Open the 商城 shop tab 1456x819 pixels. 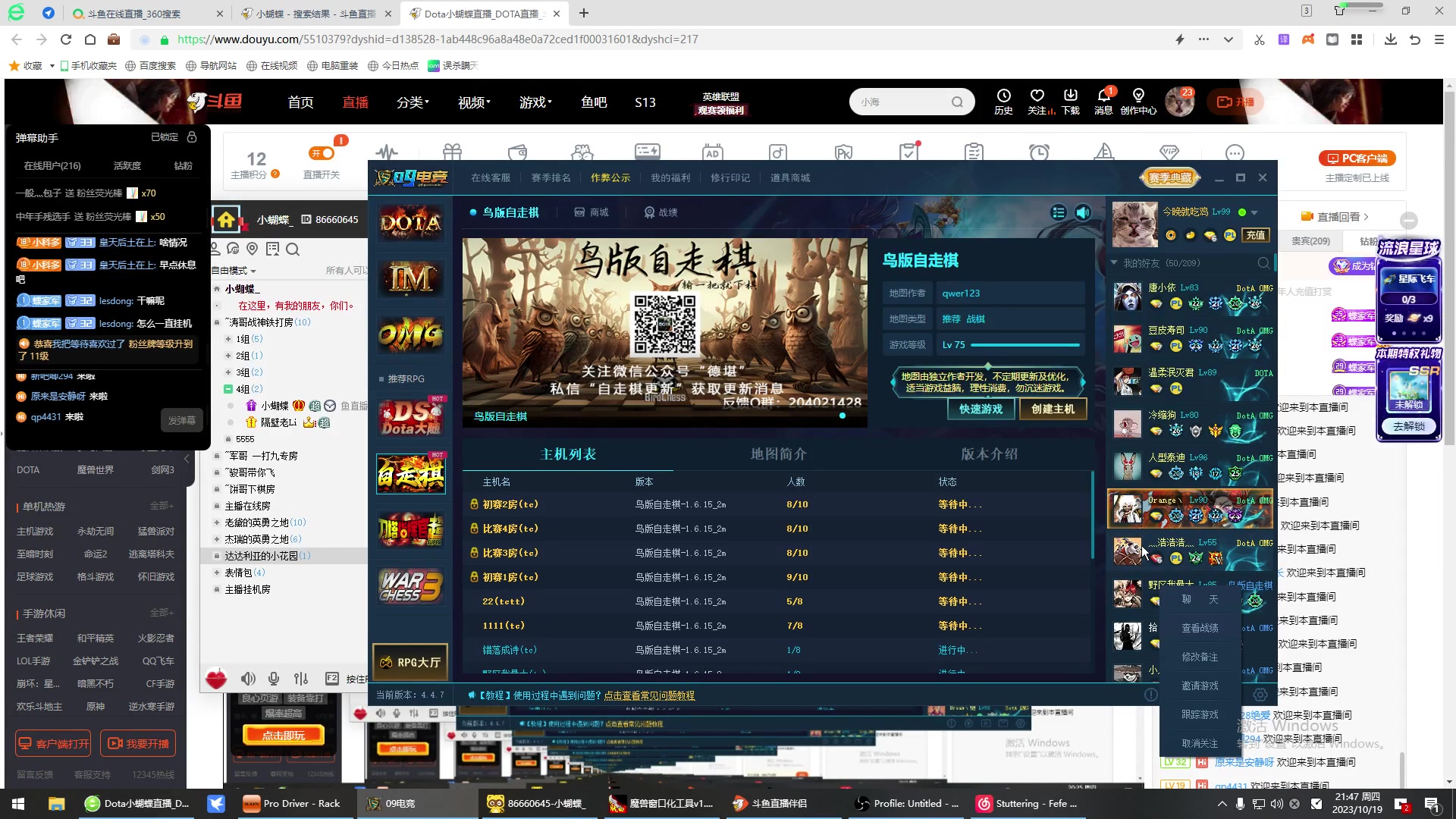[x=591, y=212]
